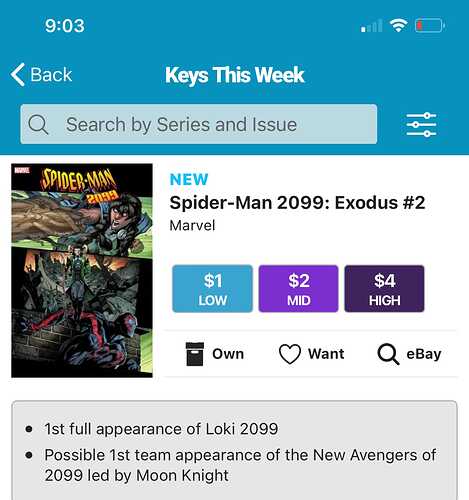Open the filter sliders icon

(x=421, y=125)
